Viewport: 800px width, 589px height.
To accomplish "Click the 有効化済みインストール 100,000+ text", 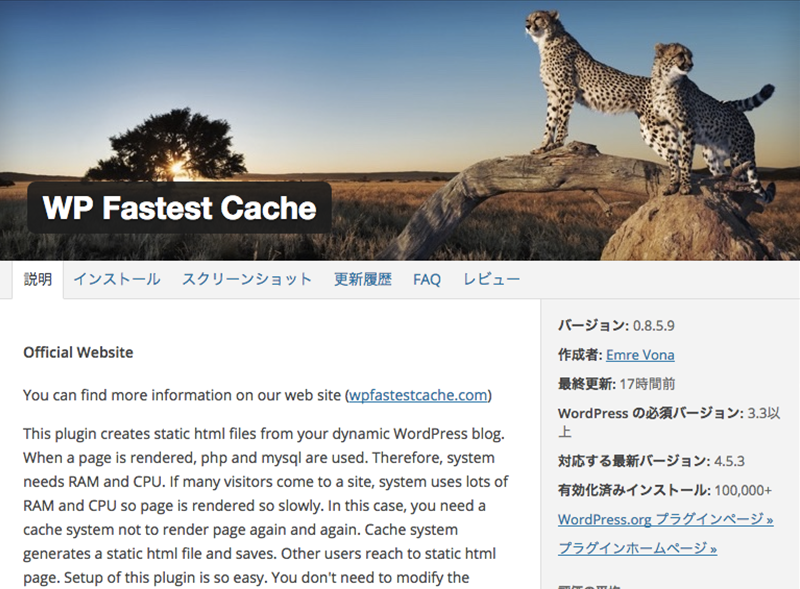I will (x=665, y=490).
